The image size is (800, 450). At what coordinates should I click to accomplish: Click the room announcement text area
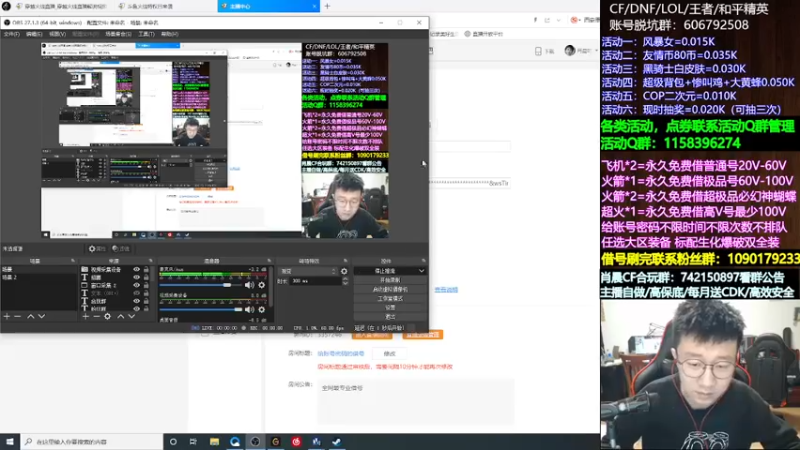click(416, 402)
